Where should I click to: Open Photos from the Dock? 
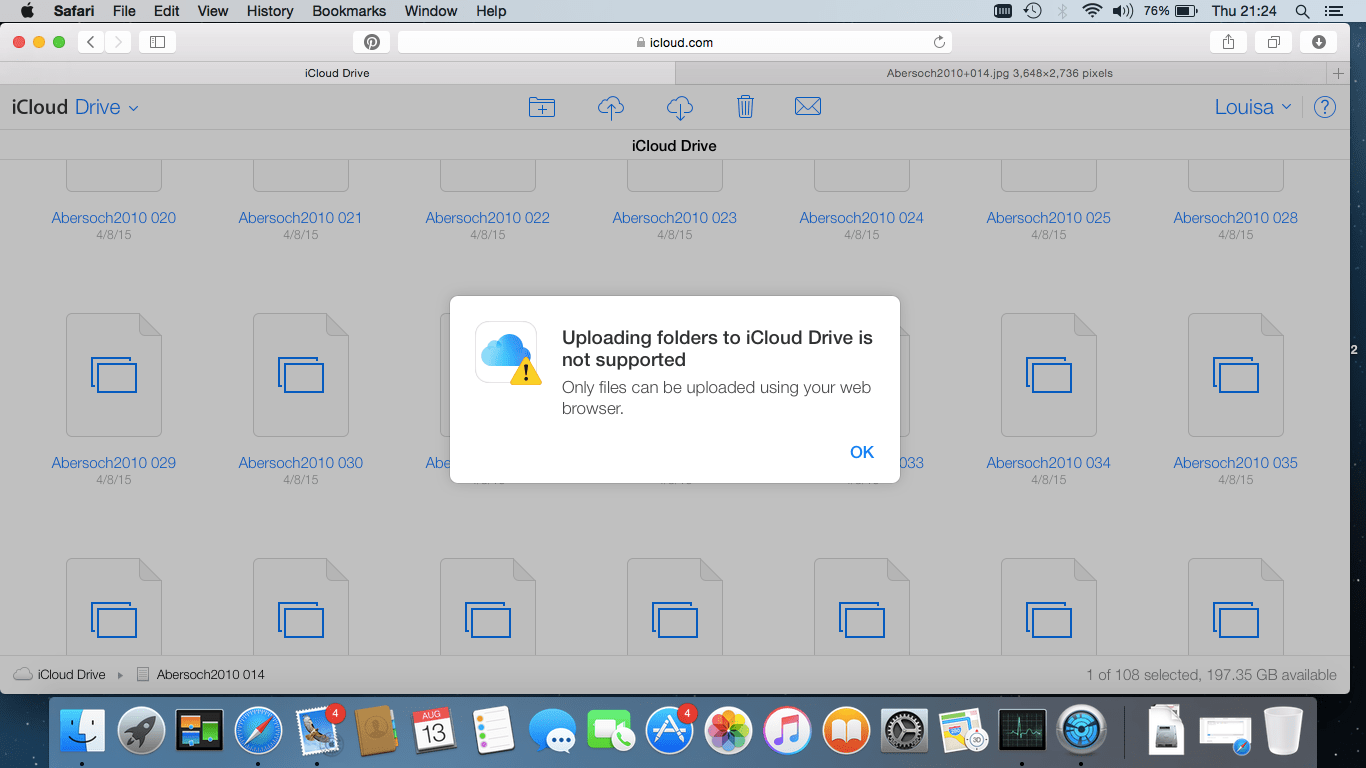(x=728, y=731)
